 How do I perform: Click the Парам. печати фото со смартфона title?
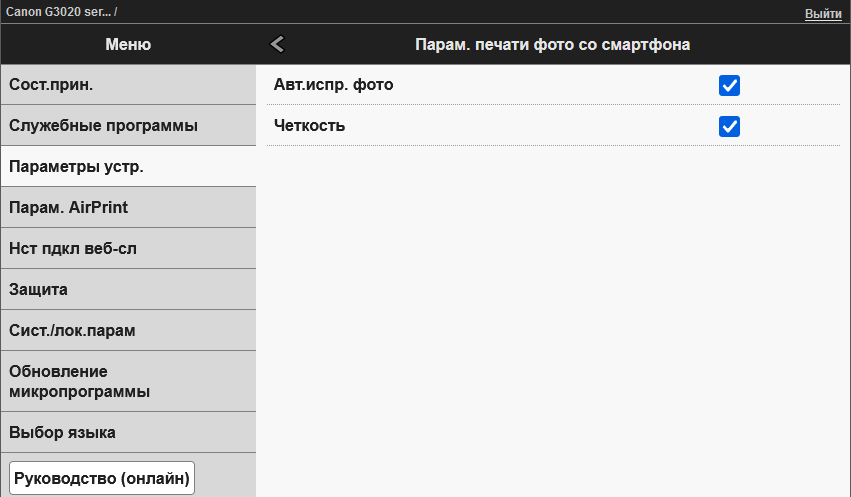click(x=552, y=44)
